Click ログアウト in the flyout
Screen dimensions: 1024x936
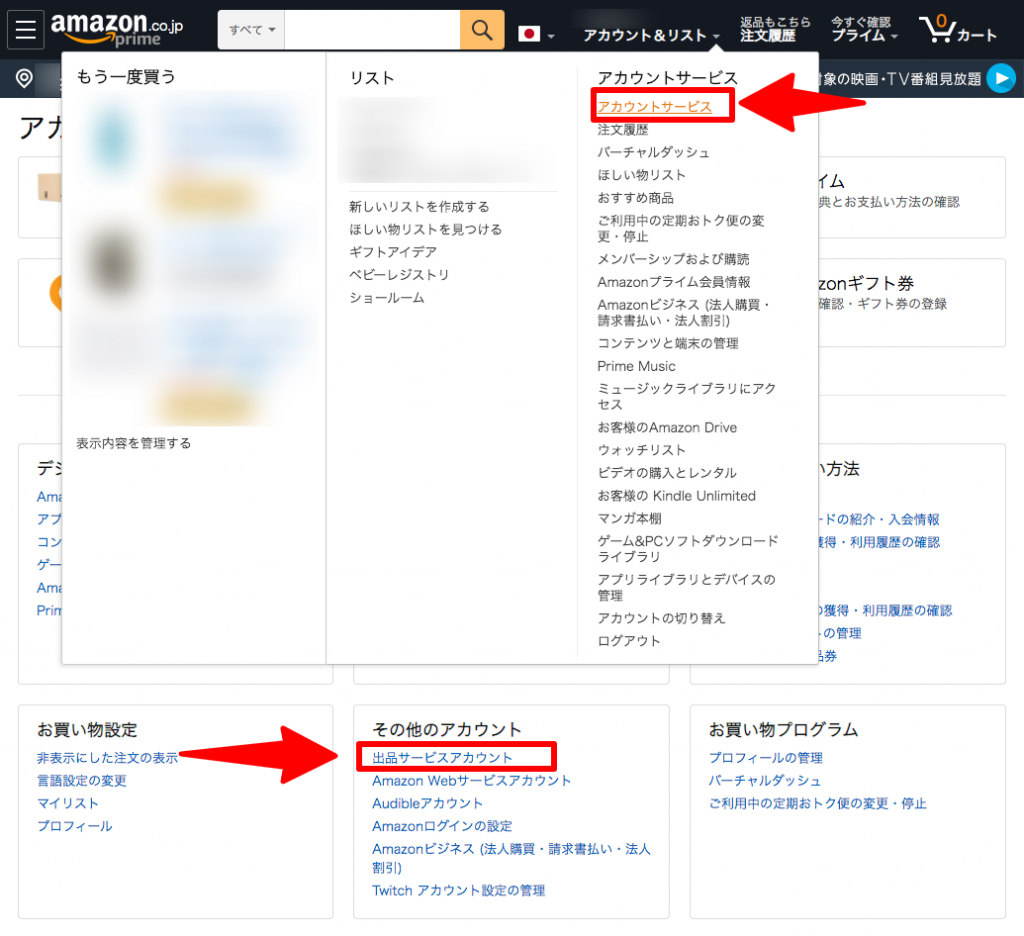[628, 641]
